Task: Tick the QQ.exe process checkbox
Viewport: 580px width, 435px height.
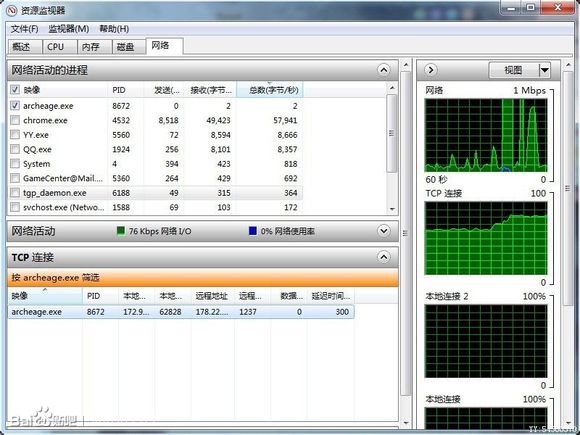Action: pyautogui.click(x=15, y=149)
